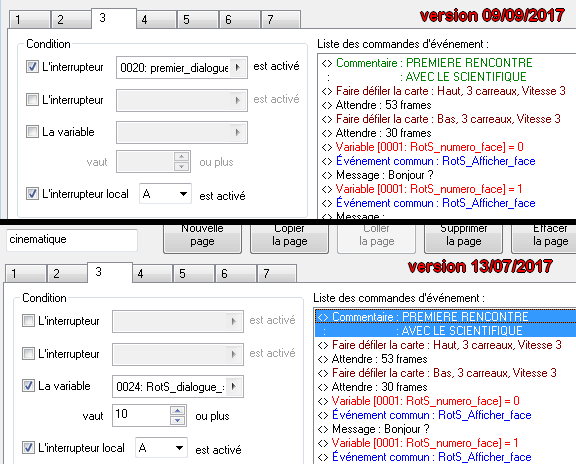Enable second L'interrupteur checkbox in top panel
Screen dimensions: 576x464
(x=32, y=99)
